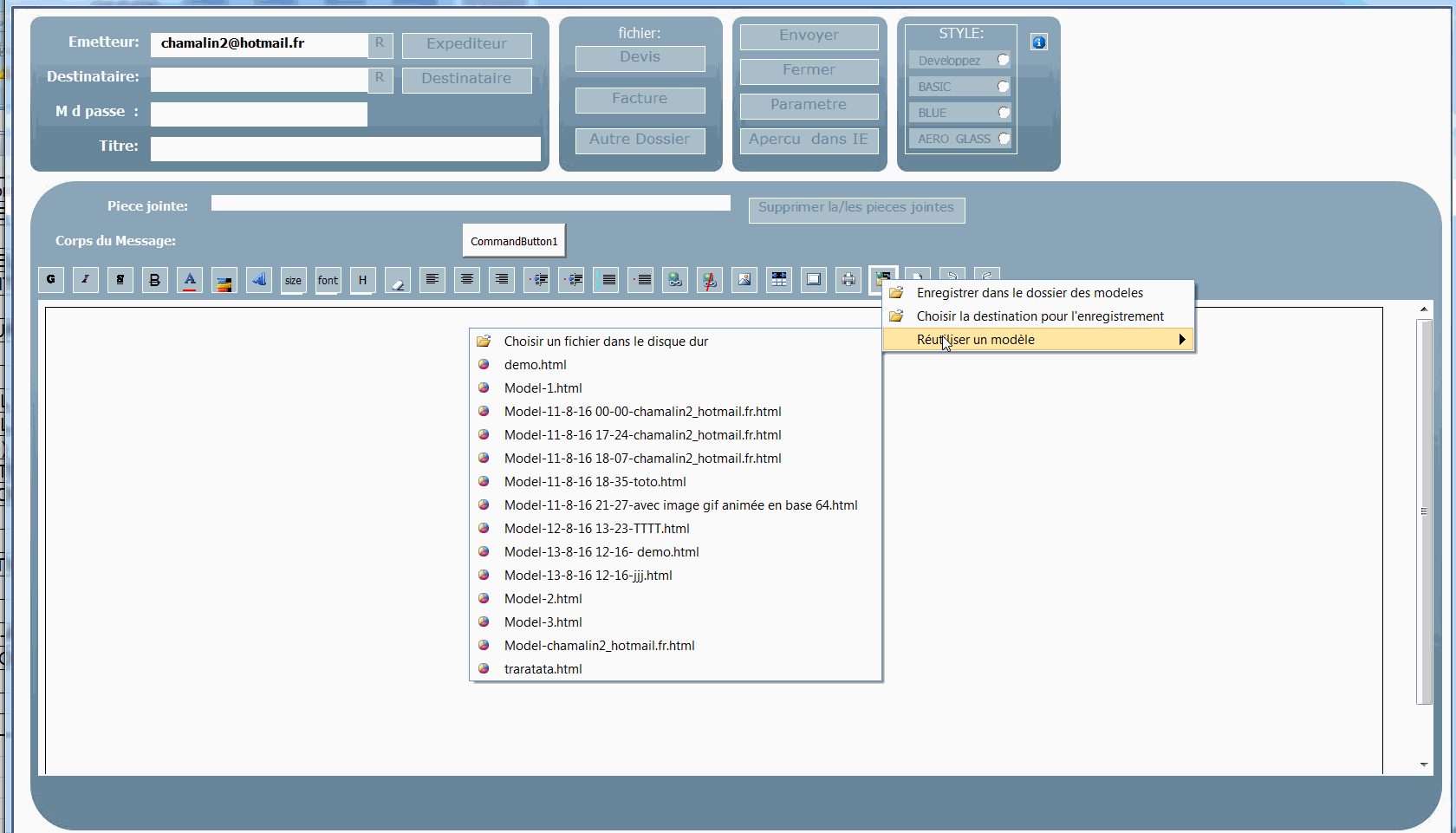Click the H heading toolbar icon
Image resolution: width=1456 pixels, height=833 pixels.
[363, 280]
